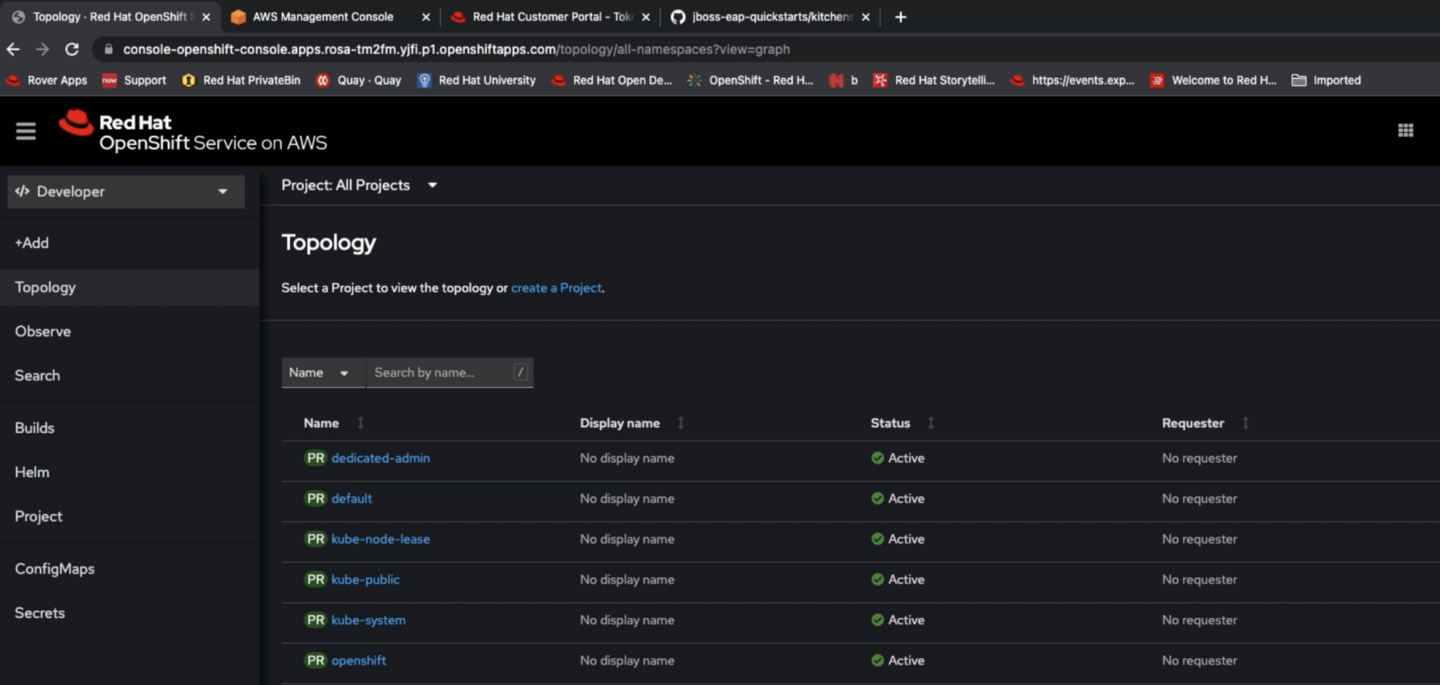Sort by Status column sort icon
The width and height of the screenshot is (1440, 685).
(931, 423)
